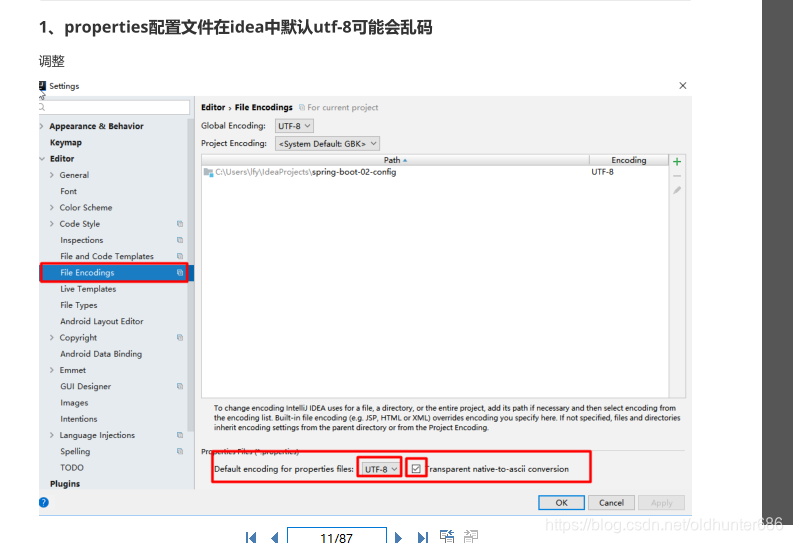Open default properties files encoding dropdown

(x=380, y=469)
